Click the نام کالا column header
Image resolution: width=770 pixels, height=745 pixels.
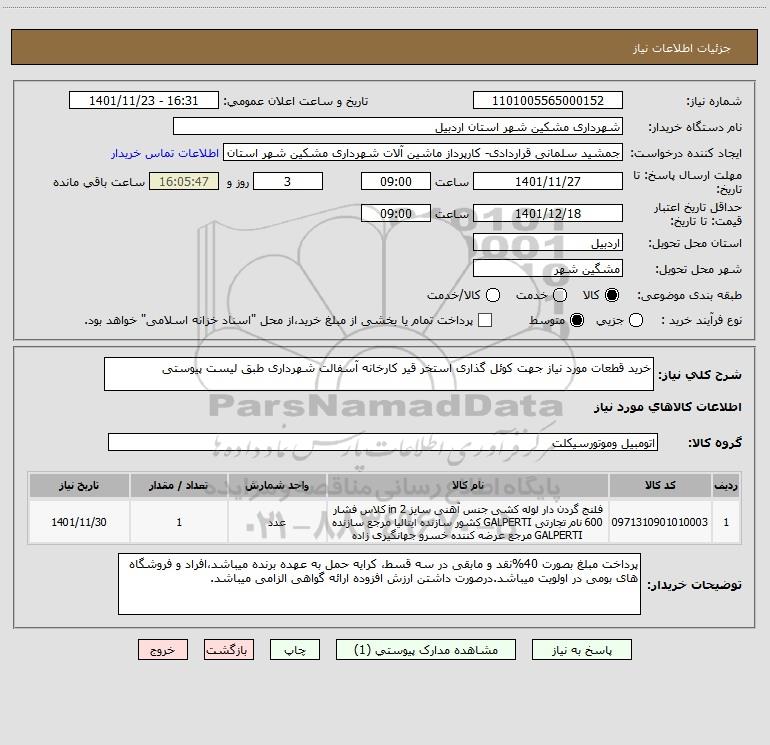click(468, 485)
